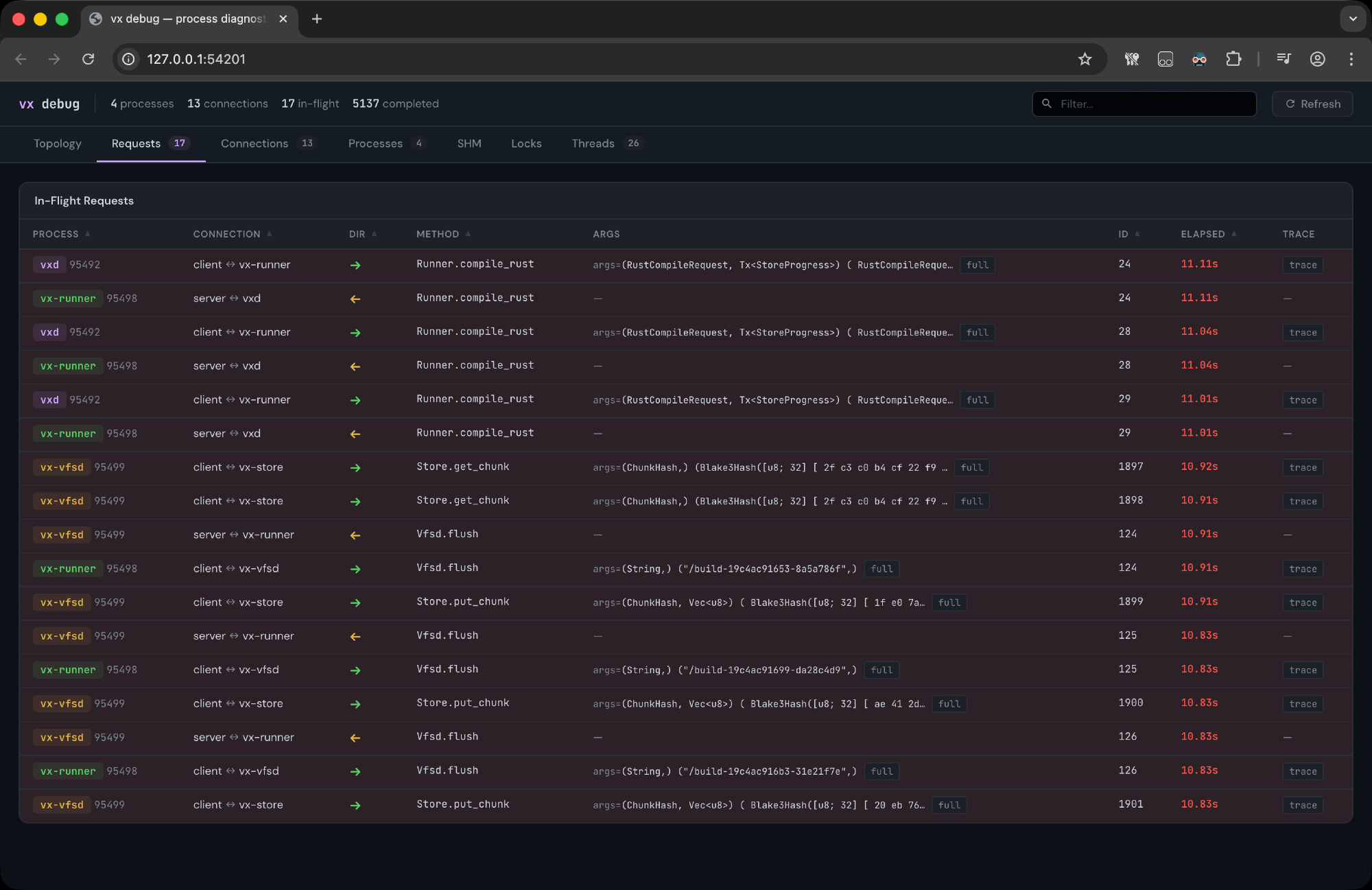The width and height of the screenshot is (1372, 890).
Task: Sort requests by ELAPSED column
Action: click(1203, 234)
